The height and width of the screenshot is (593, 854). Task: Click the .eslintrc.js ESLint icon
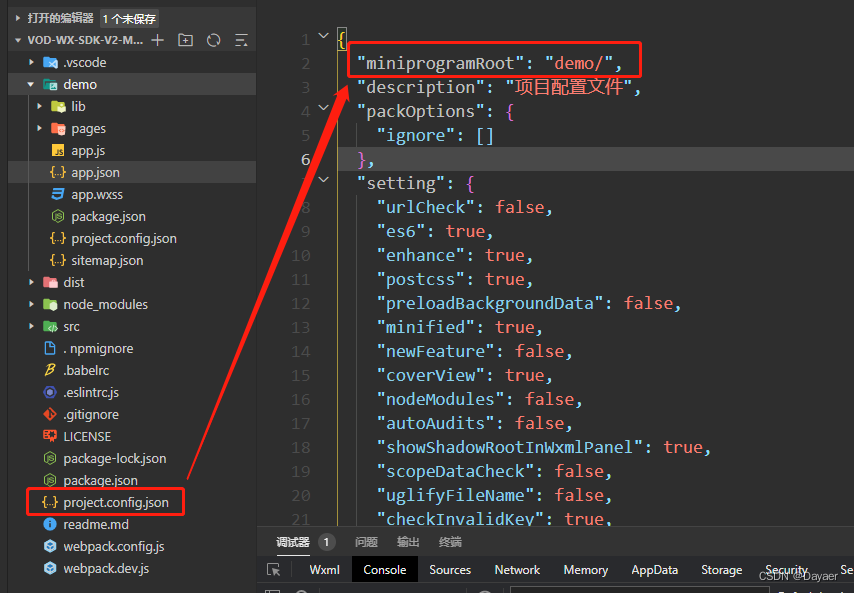click(x=50, y=393)
